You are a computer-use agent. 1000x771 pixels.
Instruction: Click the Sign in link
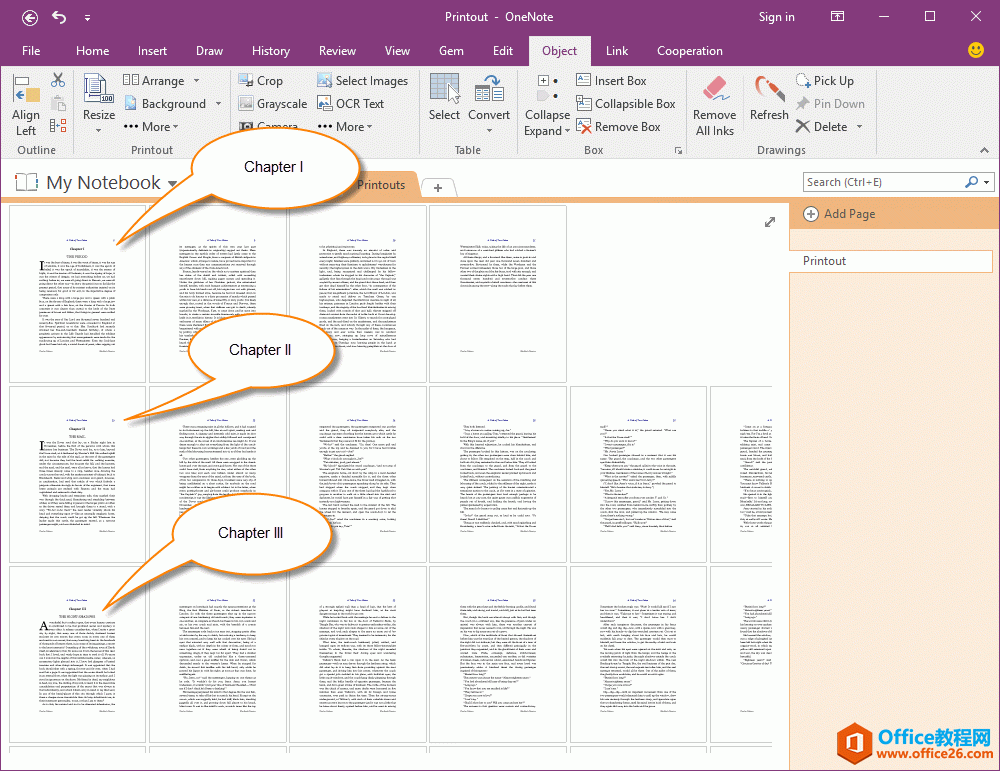776,17
